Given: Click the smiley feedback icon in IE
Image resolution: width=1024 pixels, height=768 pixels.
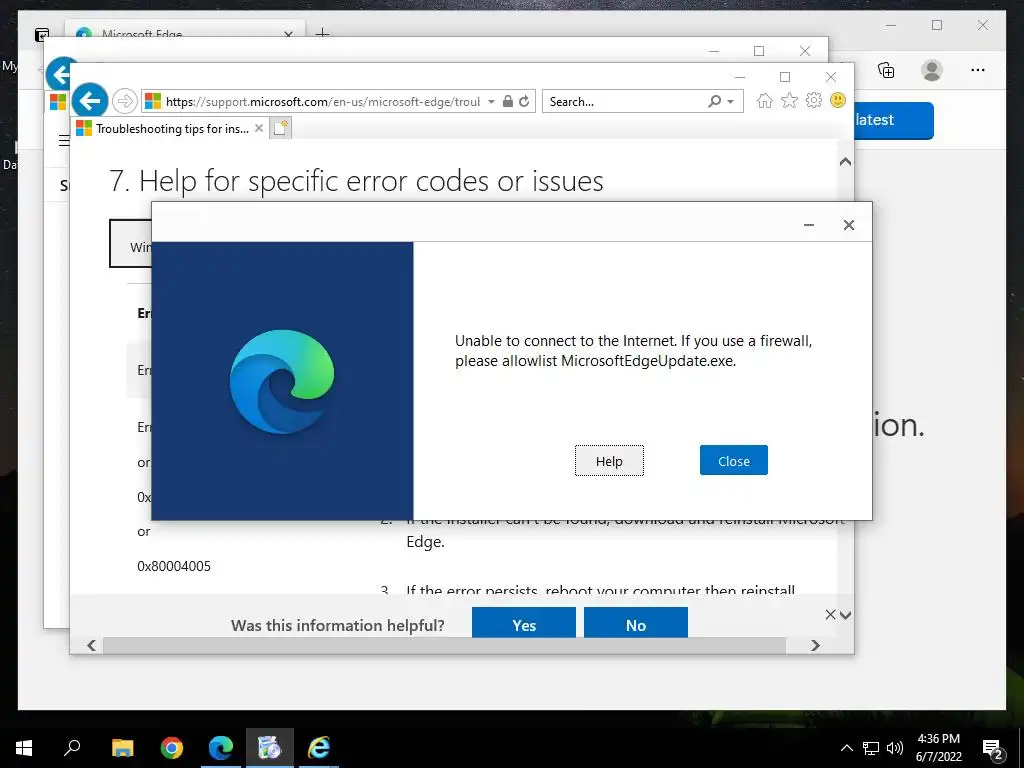Looking at the screenshot, I should tap(838, 100).
